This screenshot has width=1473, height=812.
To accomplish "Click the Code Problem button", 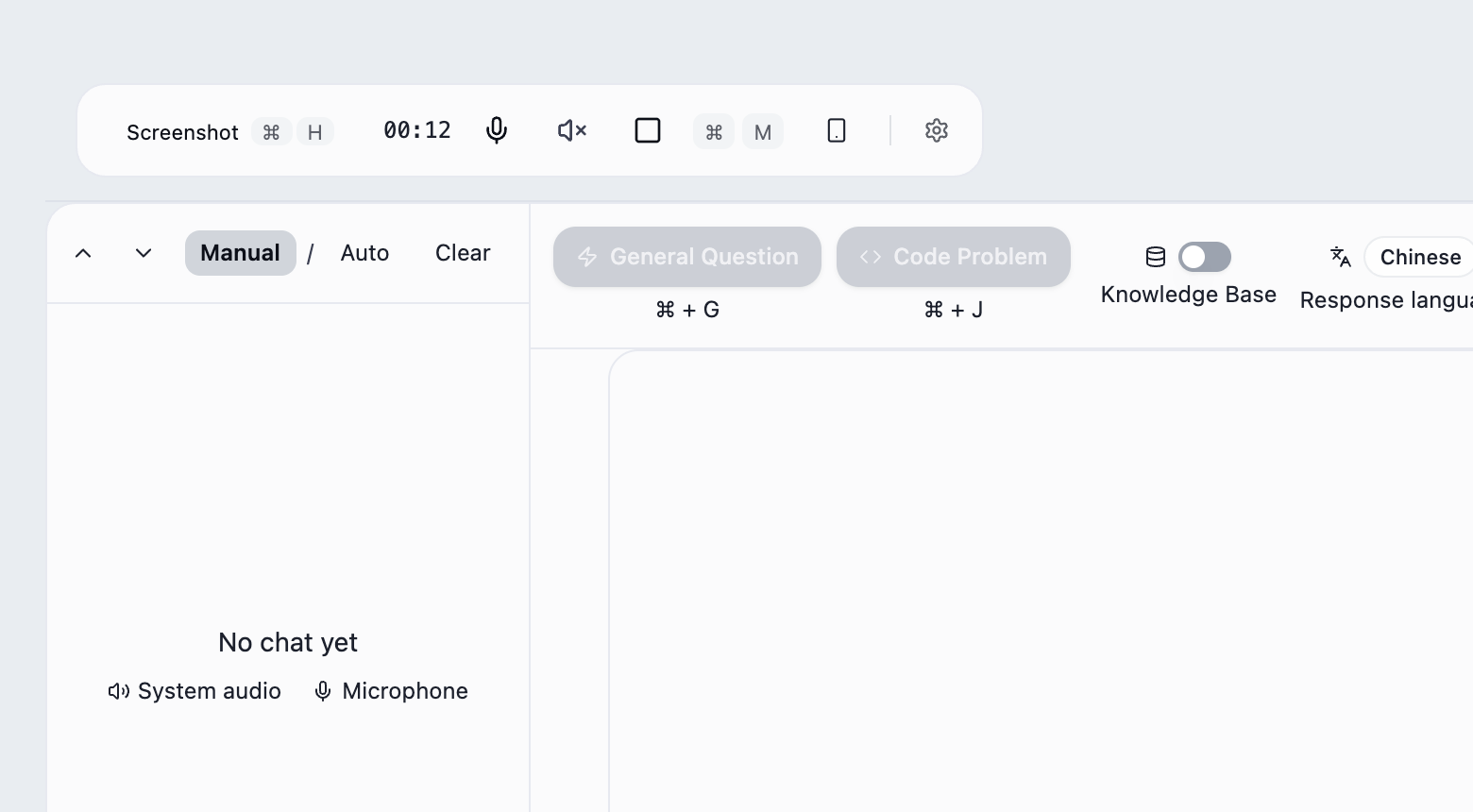I will pos(954,257).
